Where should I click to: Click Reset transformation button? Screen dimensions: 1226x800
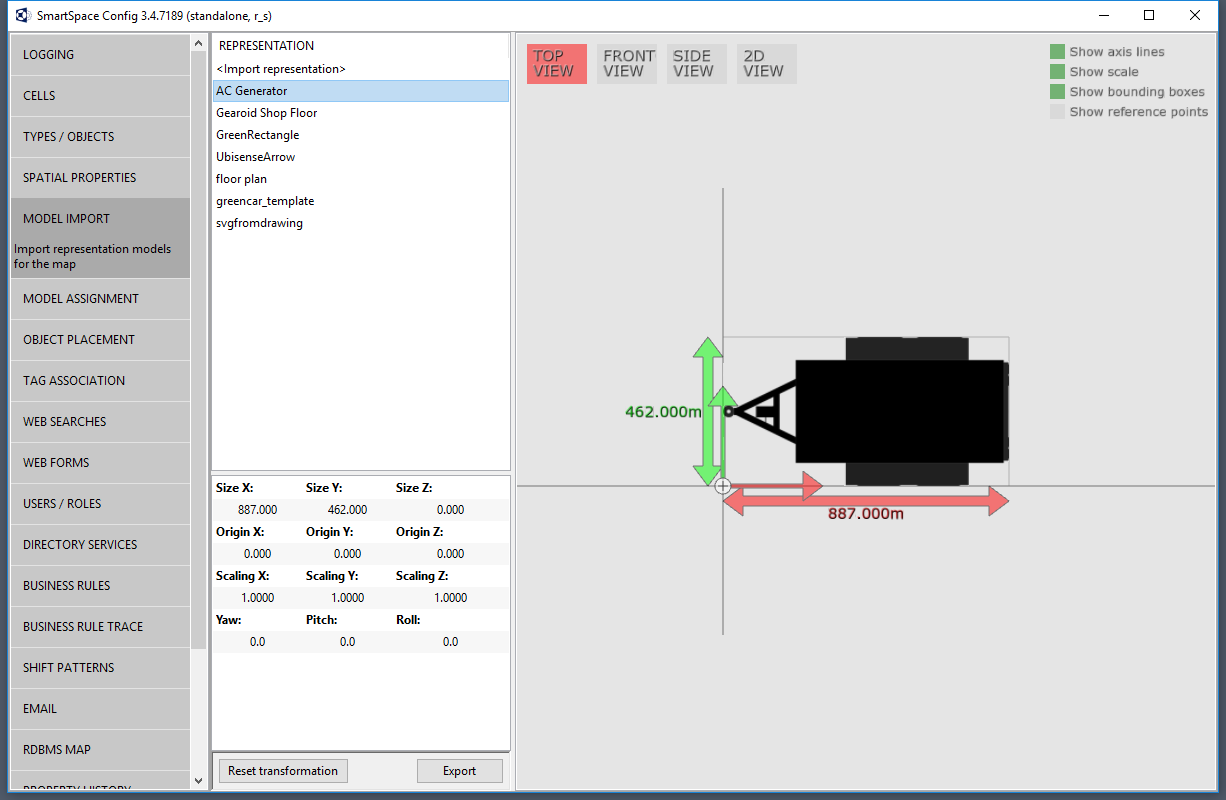283,771
